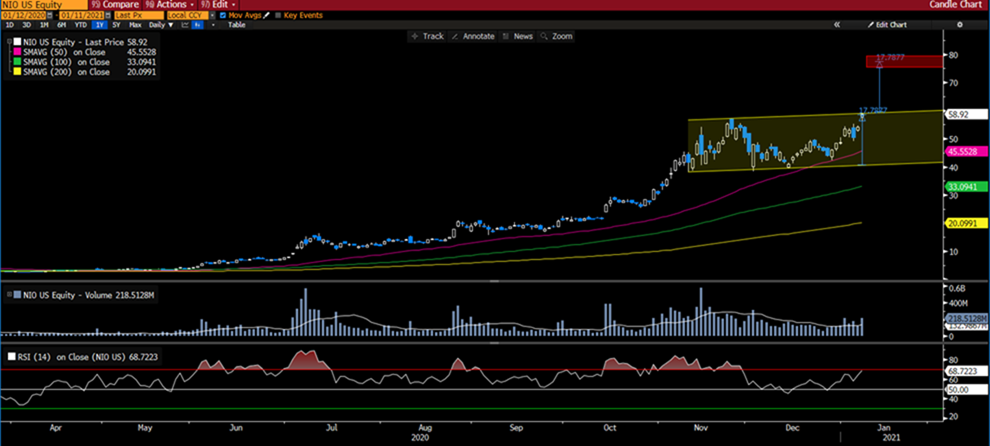Screen dimensions: 990x446
Task: Click the RSI (14) on Close legend label
Action: tap(88, 357)
